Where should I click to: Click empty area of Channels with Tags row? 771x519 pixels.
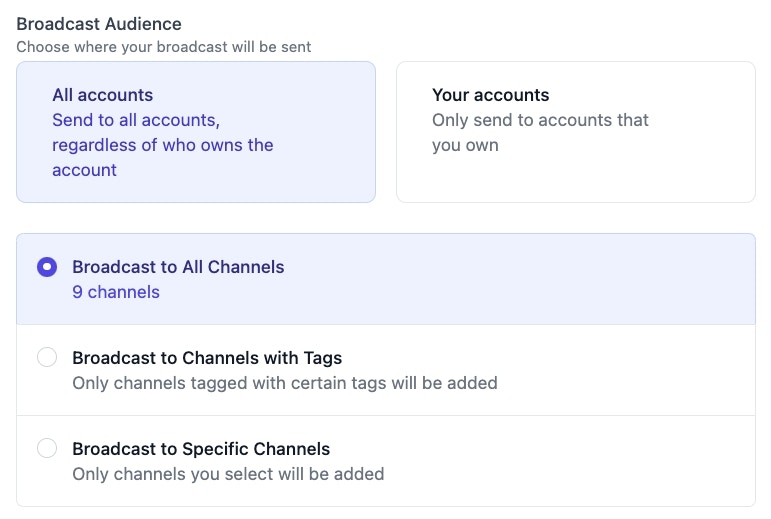(630, 369)
